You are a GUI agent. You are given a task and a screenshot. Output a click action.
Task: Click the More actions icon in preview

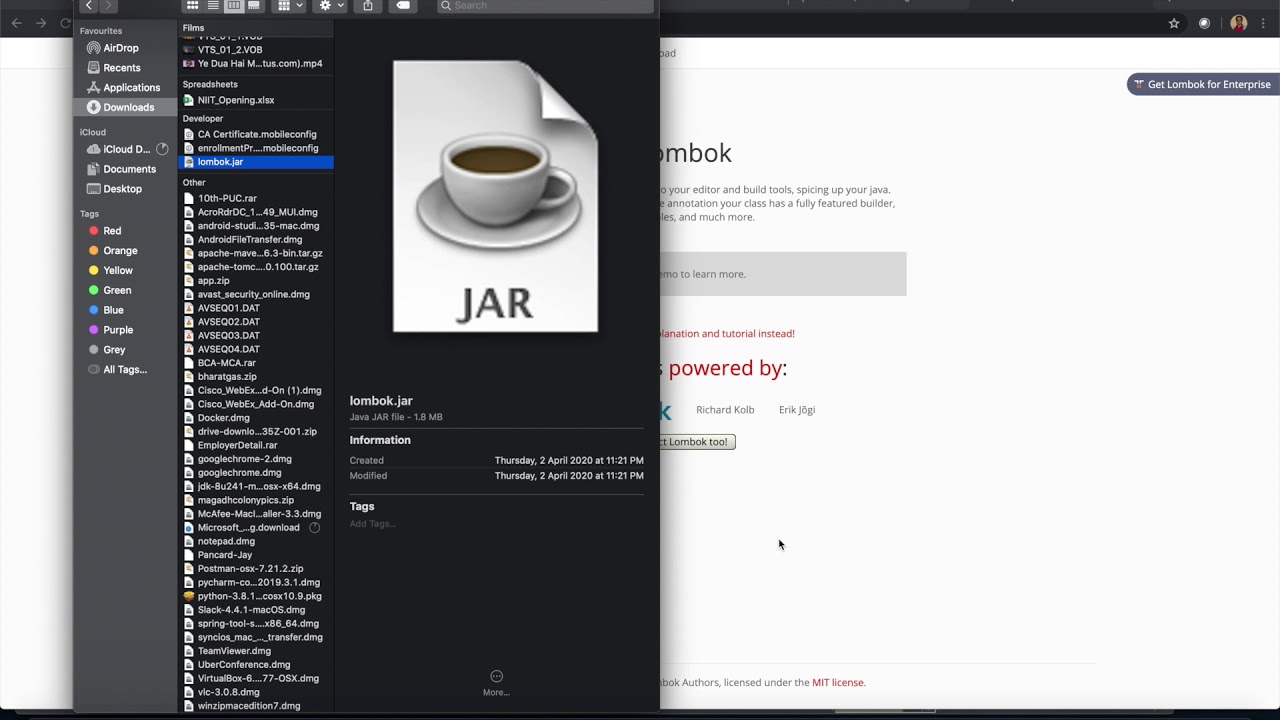click(x=496, y=677)
